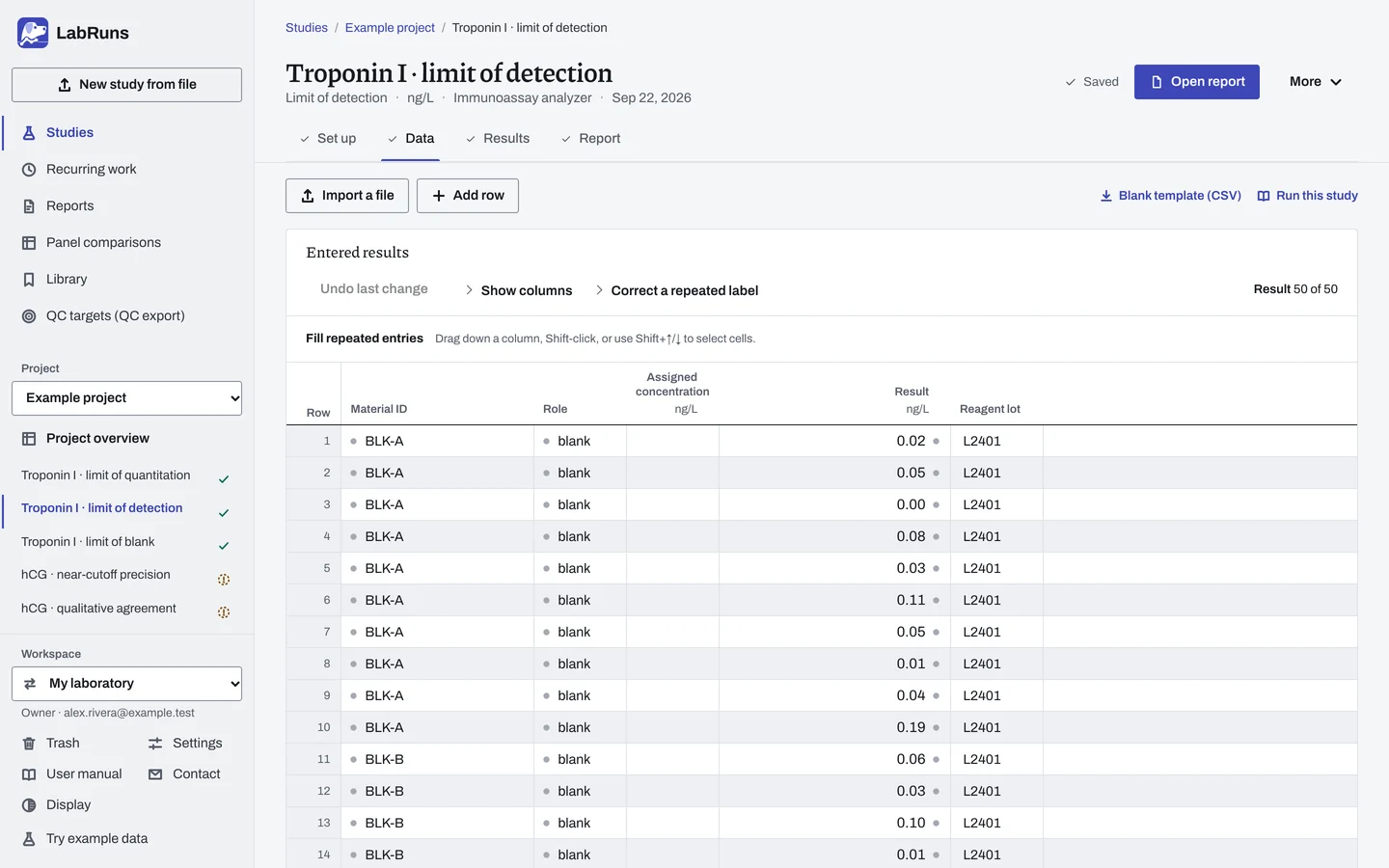
Task: Open Reports via its document icon
Action: 29,206
